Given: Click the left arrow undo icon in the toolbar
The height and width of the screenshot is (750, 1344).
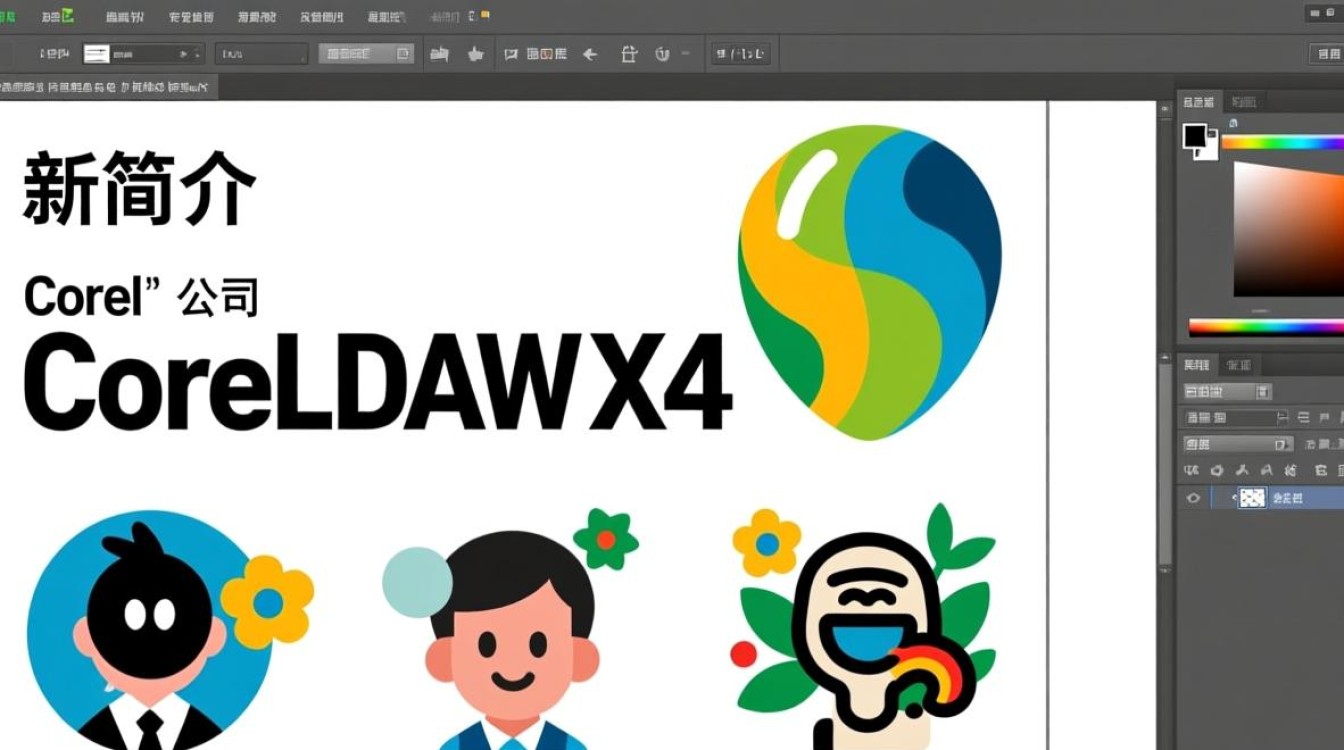Looking at the screenshot, I should pyautogui.click(x=589, y=53).
